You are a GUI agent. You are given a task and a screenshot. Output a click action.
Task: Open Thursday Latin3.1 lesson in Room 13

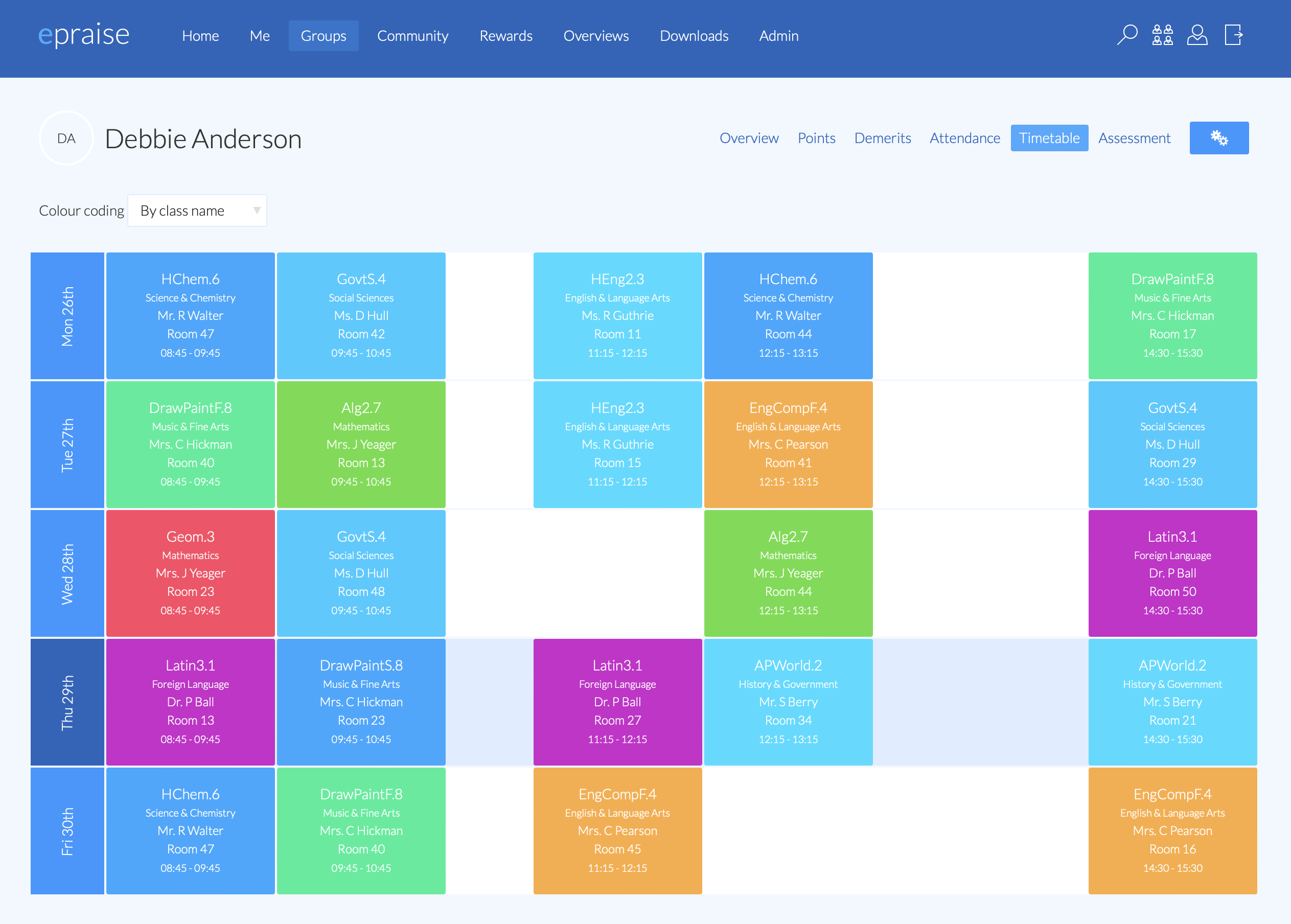(x=191, y=702)
